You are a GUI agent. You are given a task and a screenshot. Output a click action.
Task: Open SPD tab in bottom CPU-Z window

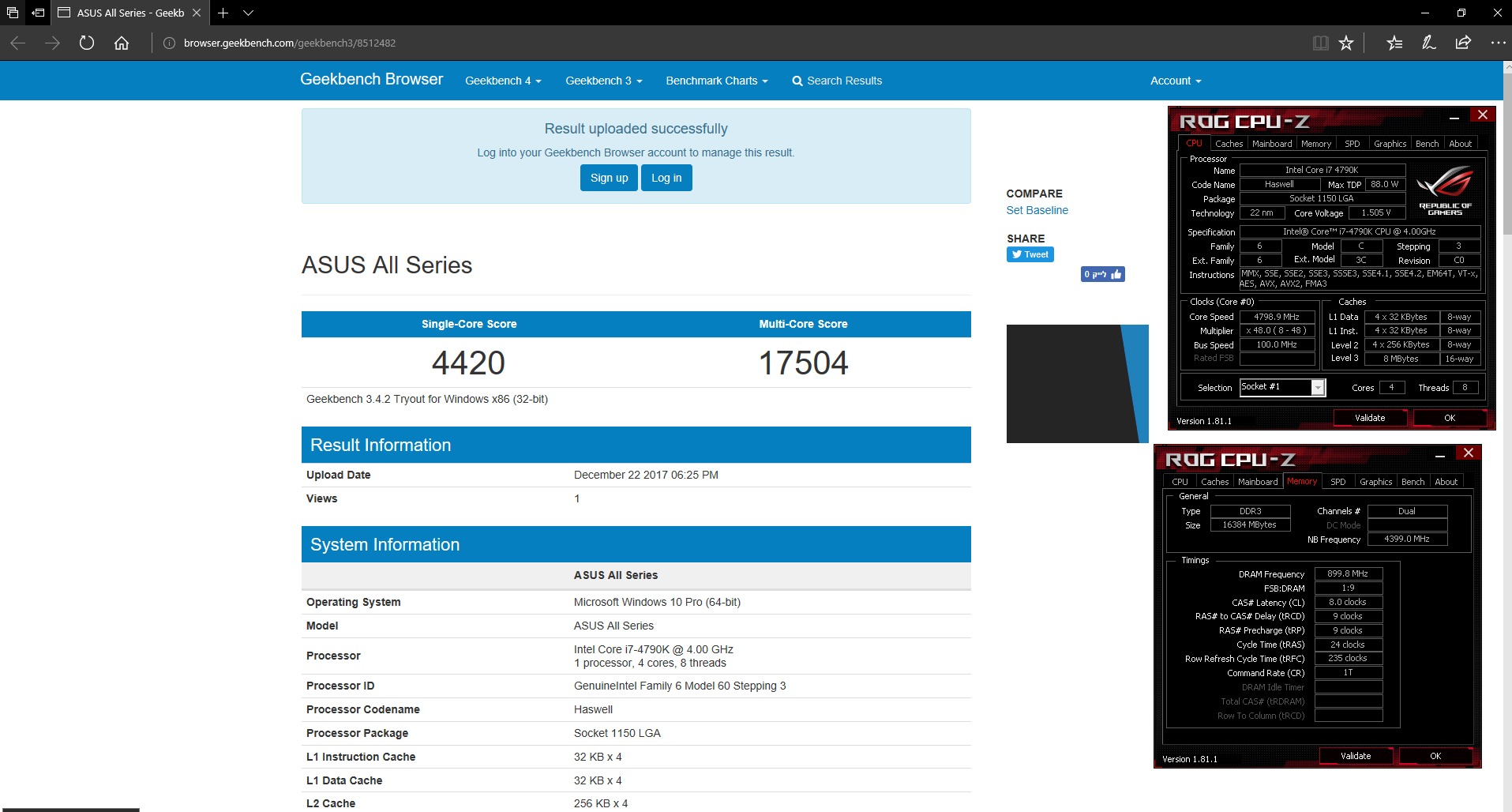[1338, 482]
